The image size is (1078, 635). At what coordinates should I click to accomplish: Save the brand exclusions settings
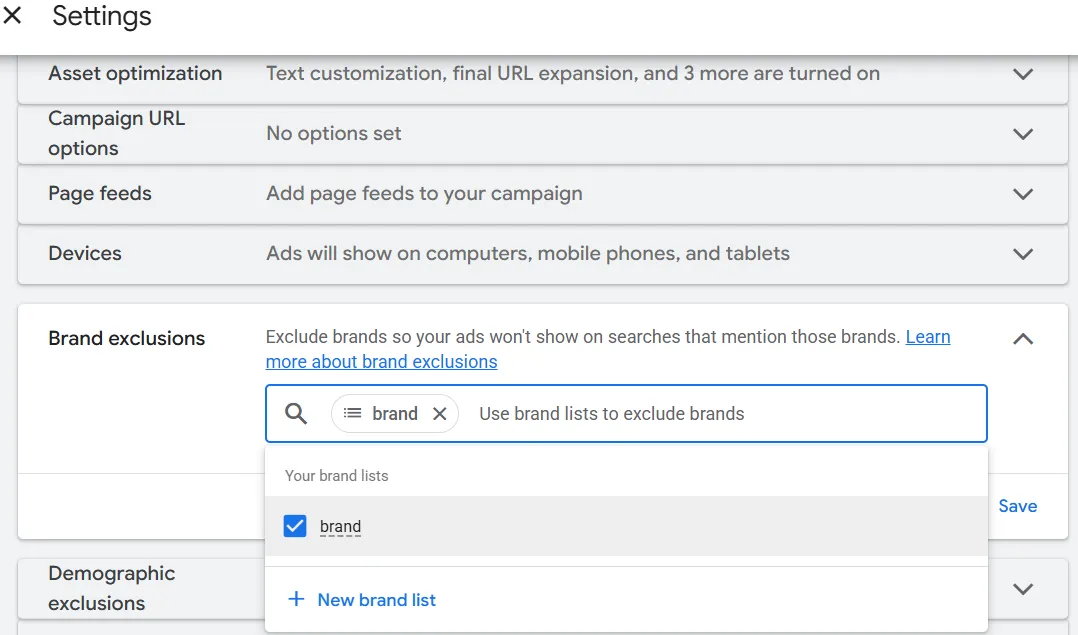1018,506
